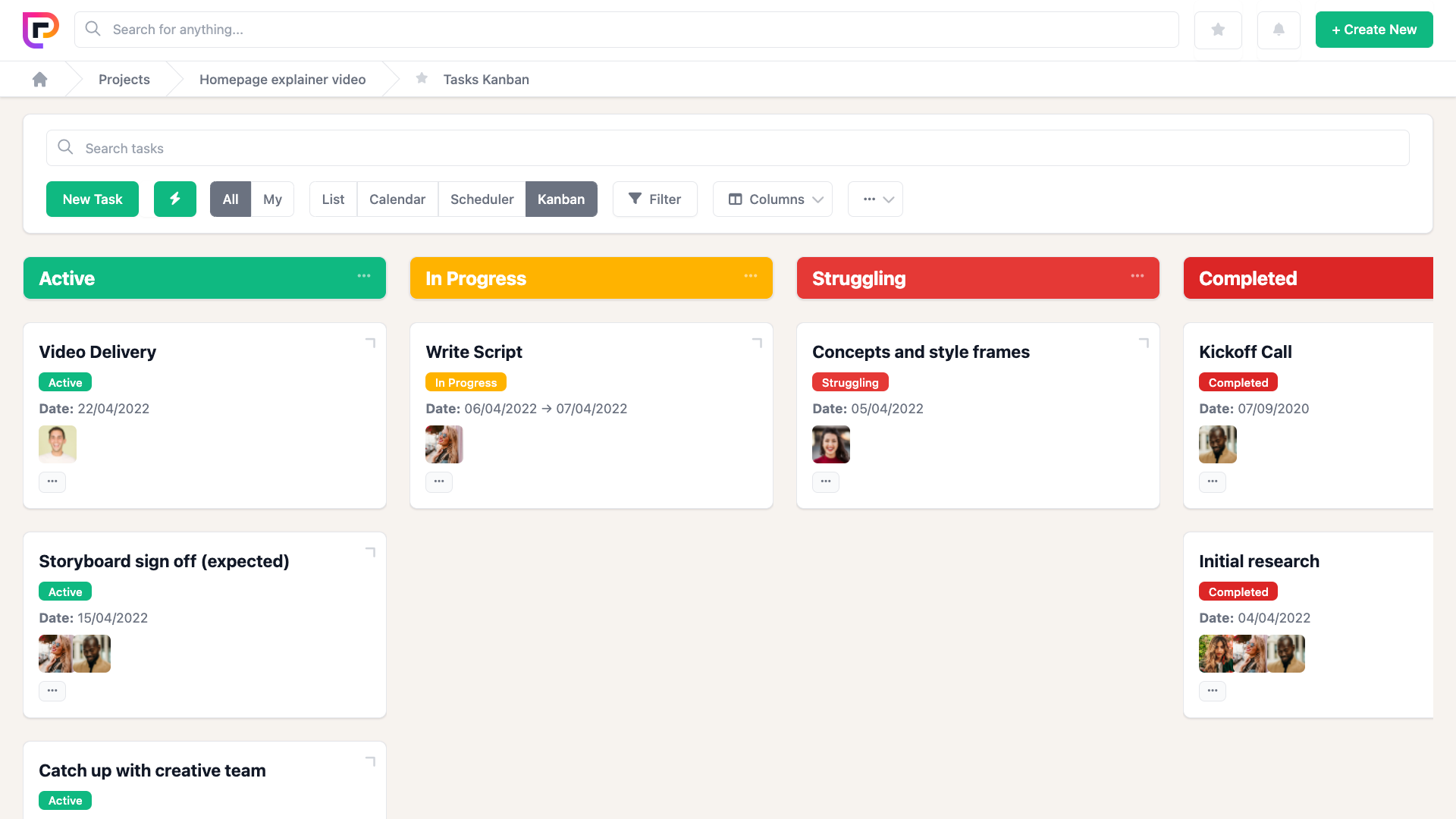
Task: Click the Search tasks input field
Action: click(728, 148)
